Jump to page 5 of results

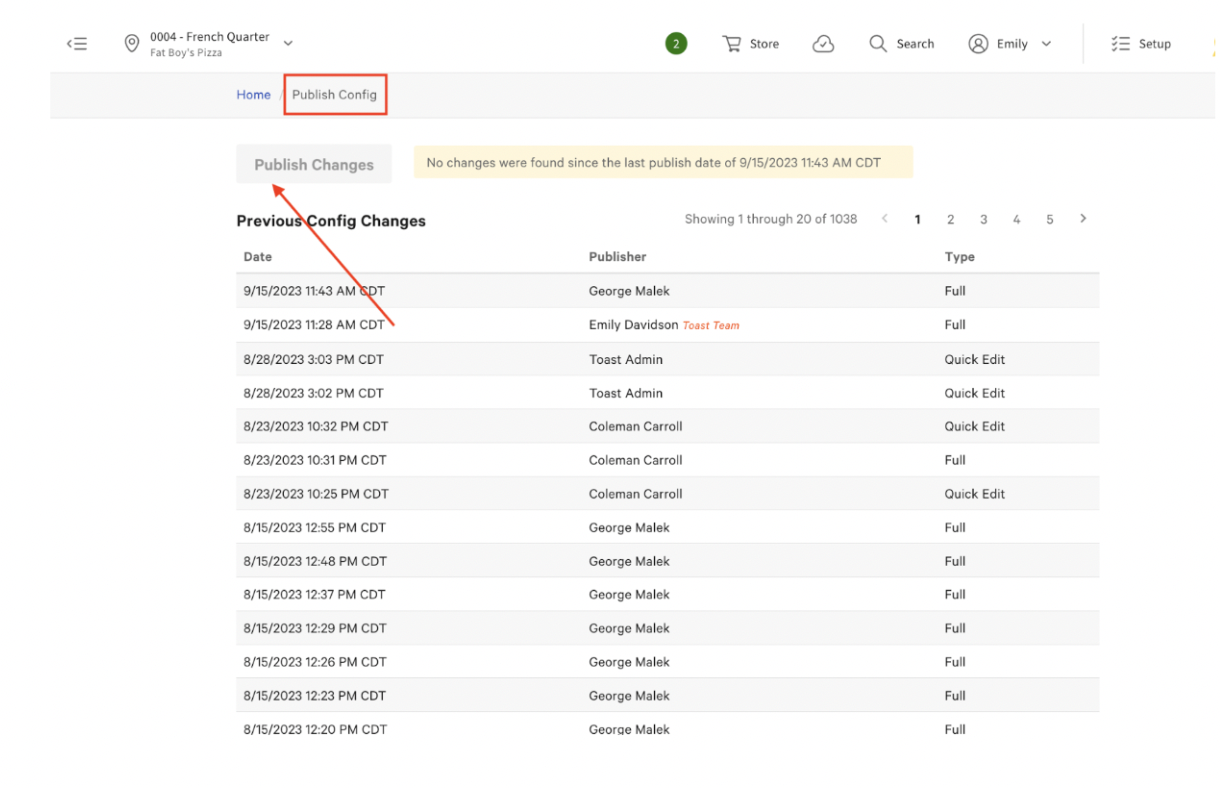click(x=1050, y=220)
